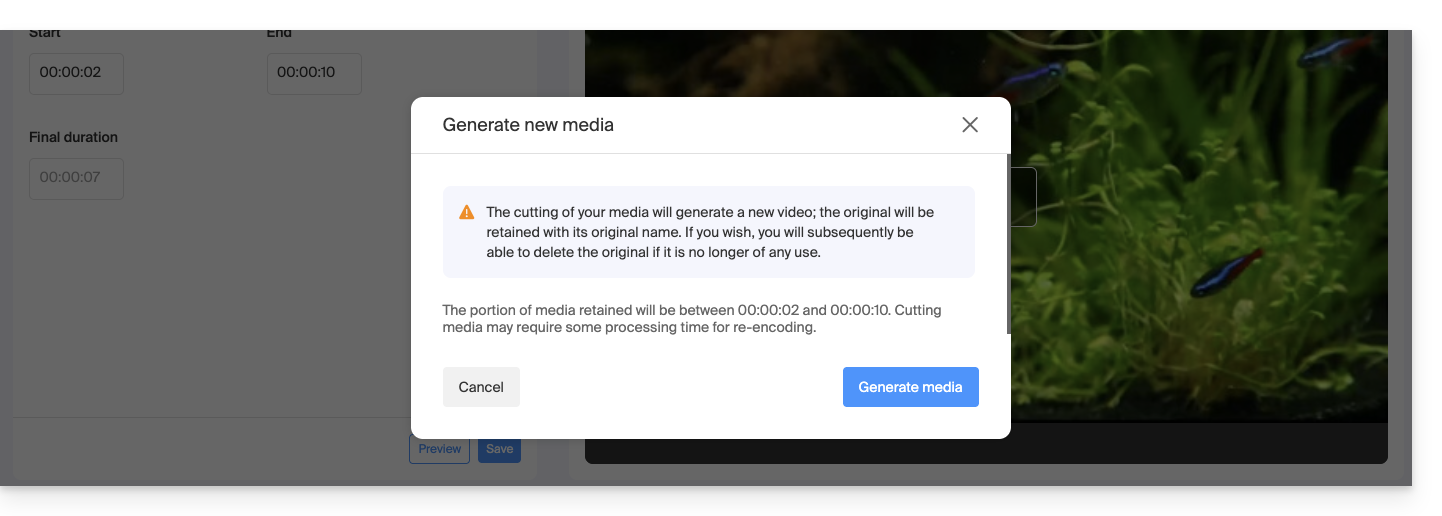Select the End time input field
1442x516 pixels.
[314, 73]
